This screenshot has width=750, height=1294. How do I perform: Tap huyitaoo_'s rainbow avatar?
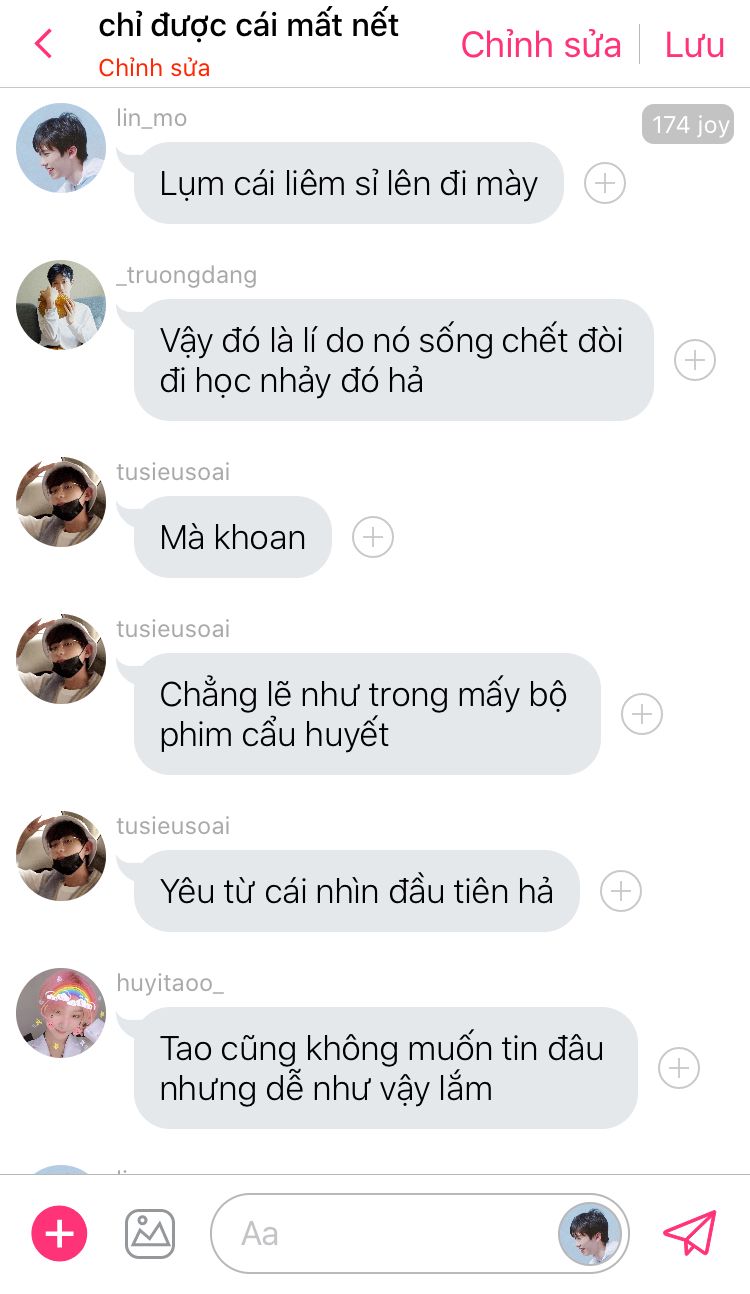coord(61,1013)
